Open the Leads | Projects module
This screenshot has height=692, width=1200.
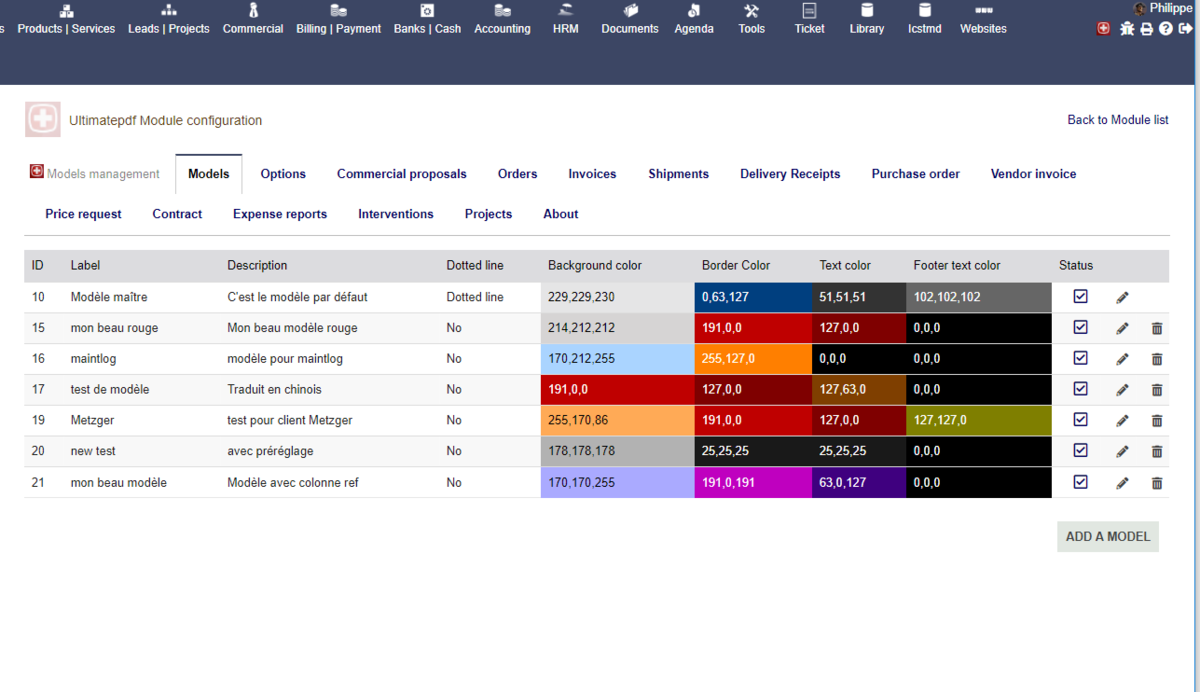click(x=169, y=19)
